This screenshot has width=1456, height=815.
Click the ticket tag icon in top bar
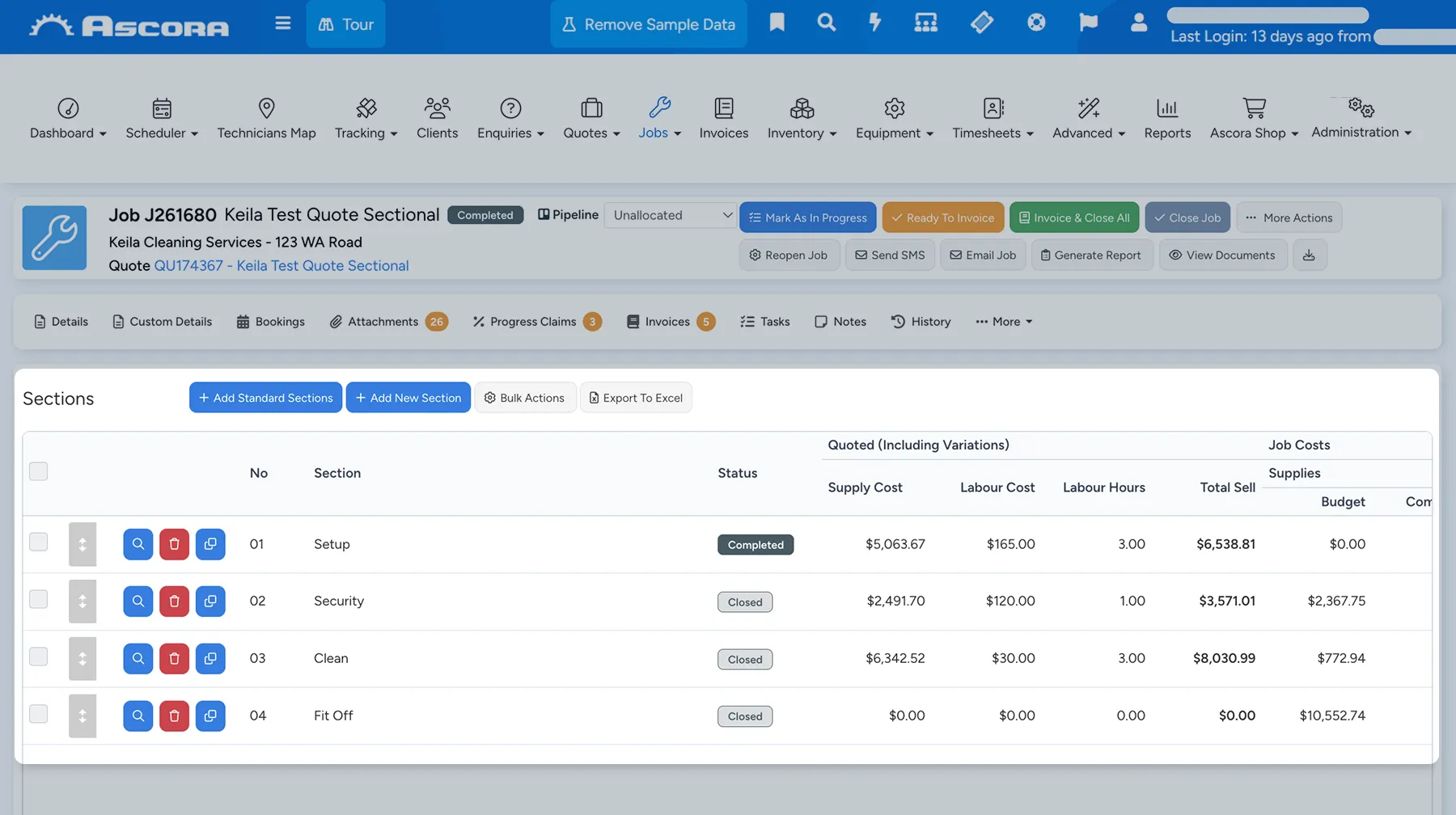[x=981, y=23]
